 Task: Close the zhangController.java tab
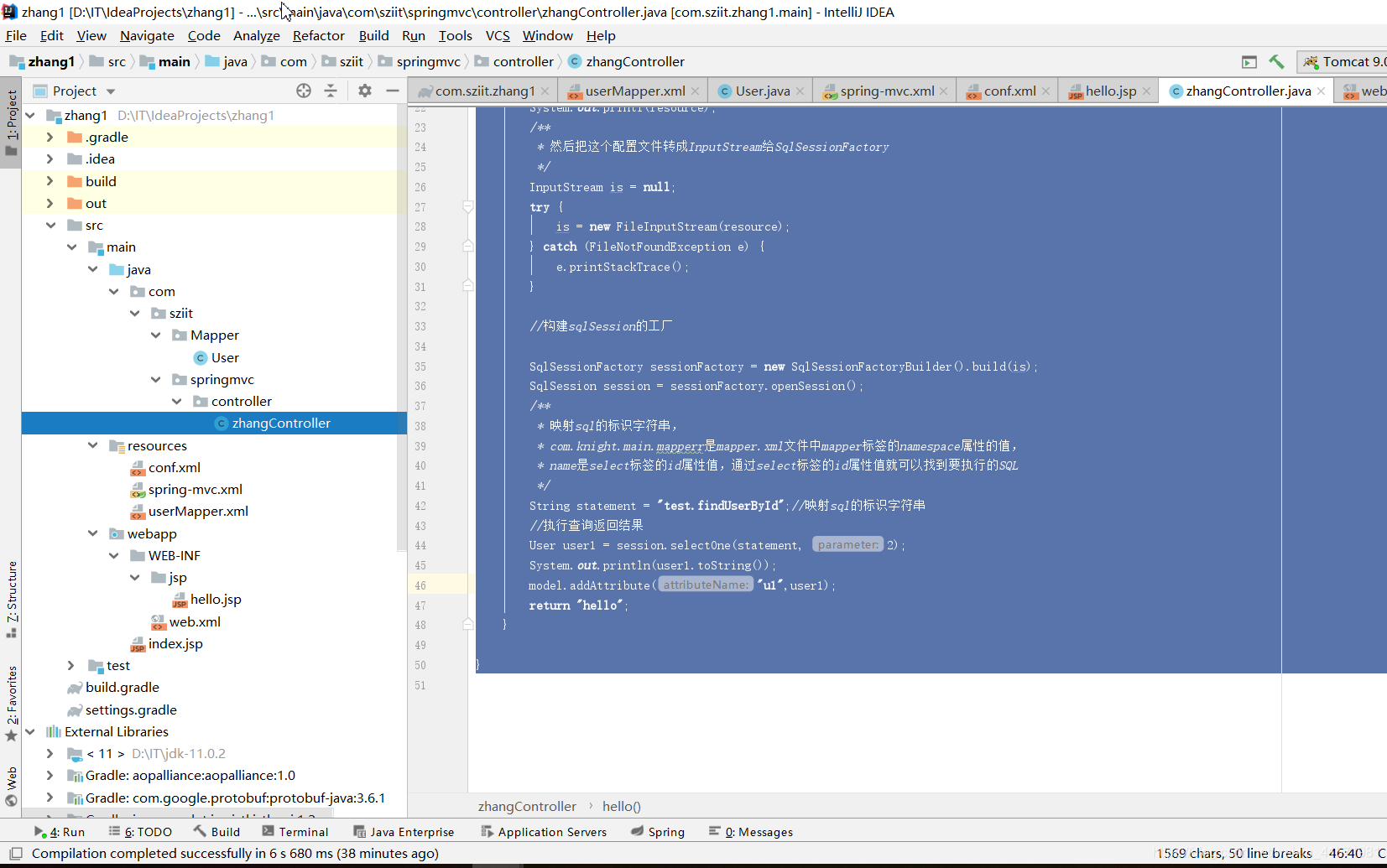[1322, 91]
